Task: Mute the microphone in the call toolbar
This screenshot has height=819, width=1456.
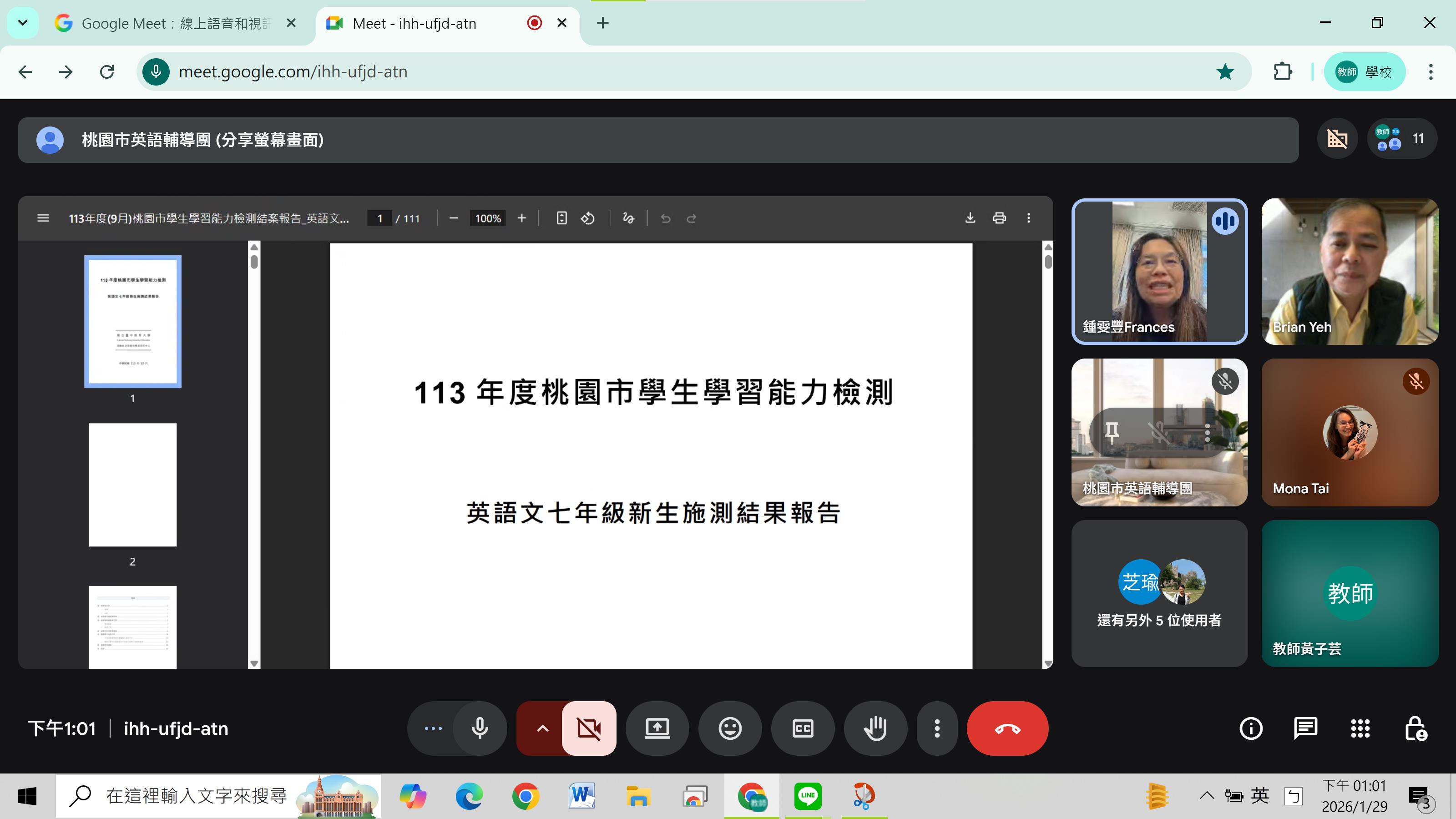Action: [480, 728]
